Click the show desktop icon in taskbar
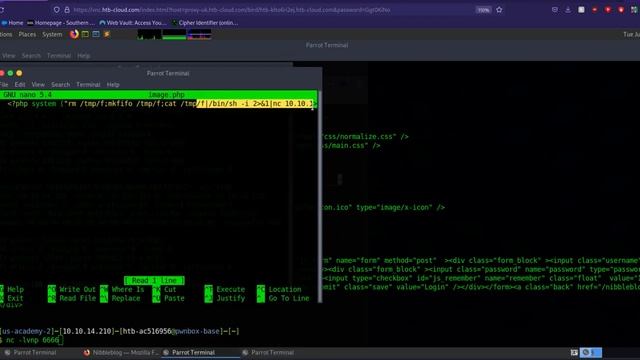Viewport: 640px width, 360px height. (574, 352)
